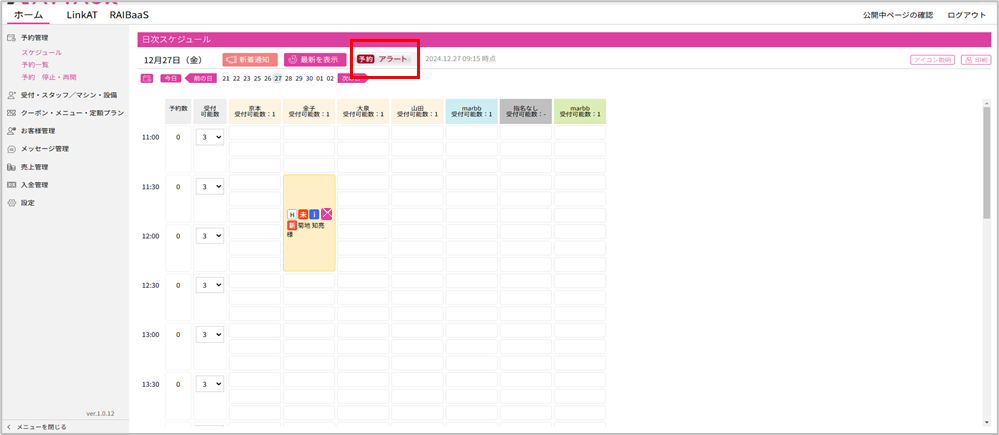Click the ログアウト link
The width and height of the screenshot is (999, 435).
click(966, 15)
